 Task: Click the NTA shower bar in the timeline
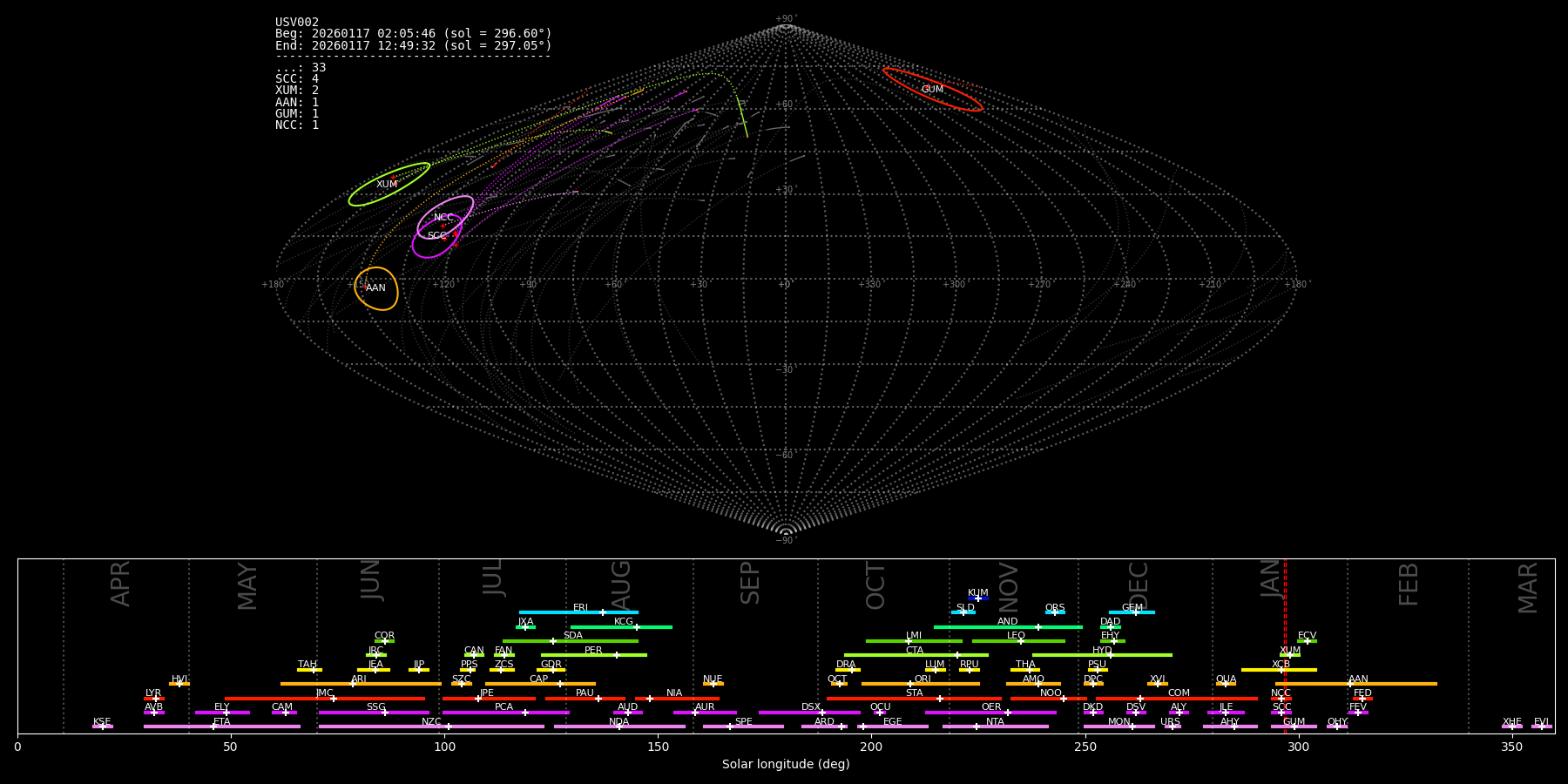(996, 727)
